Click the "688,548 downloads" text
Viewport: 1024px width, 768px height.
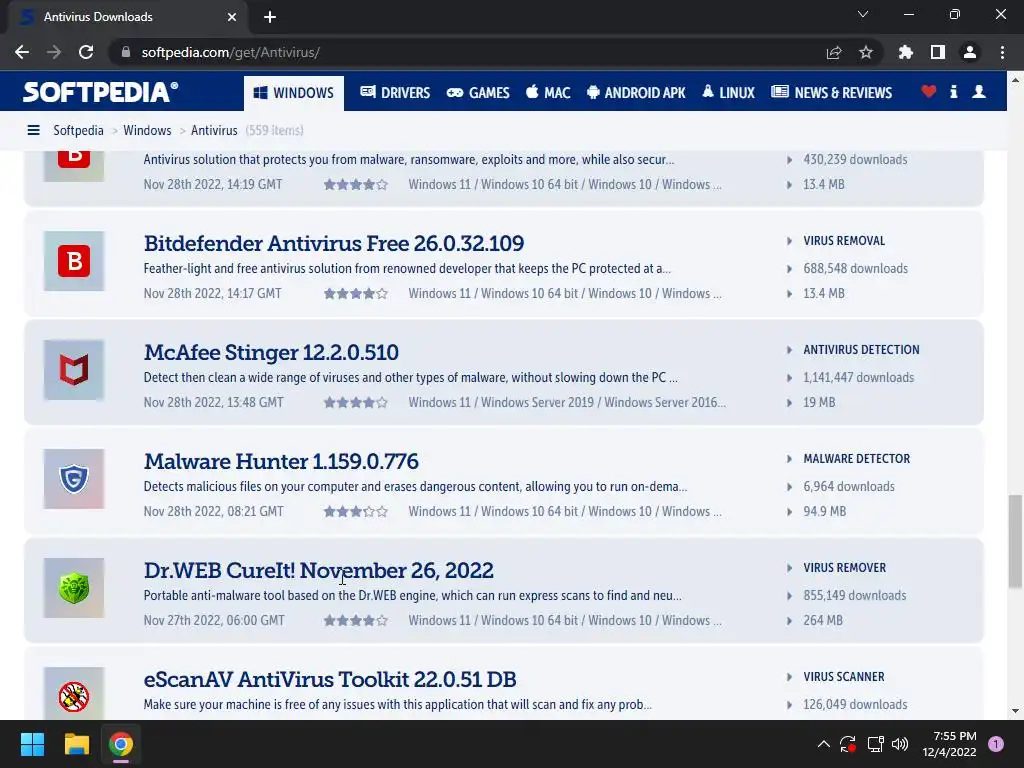tap(856, 268)
